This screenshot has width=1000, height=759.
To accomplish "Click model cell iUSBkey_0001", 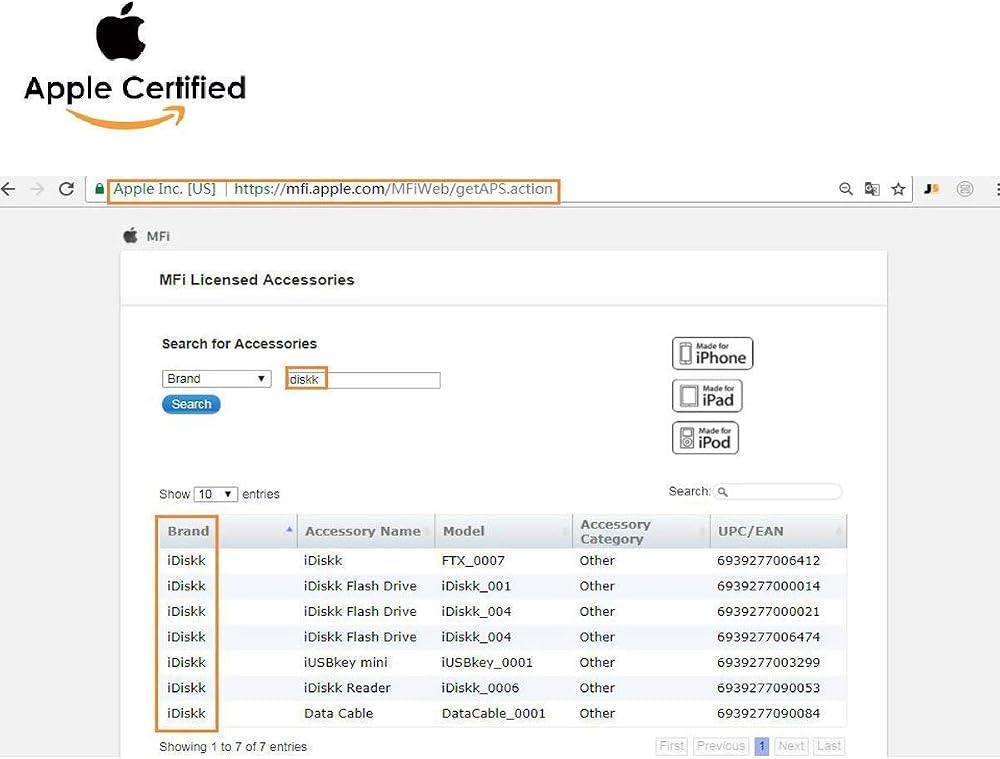I will click(x=487, y=663).
